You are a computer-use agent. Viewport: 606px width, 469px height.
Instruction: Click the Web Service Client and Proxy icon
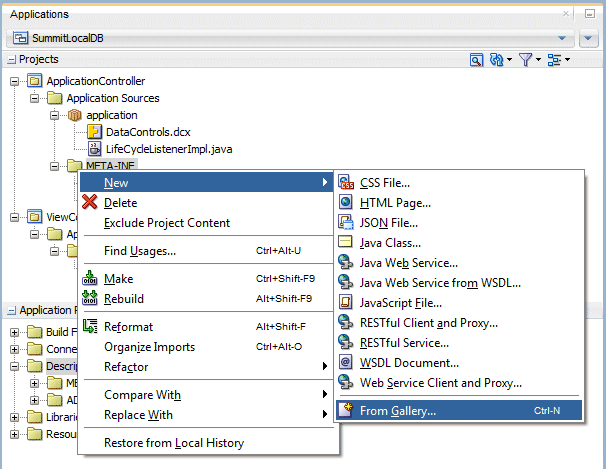pyautogui.click(x=346, y=382)
